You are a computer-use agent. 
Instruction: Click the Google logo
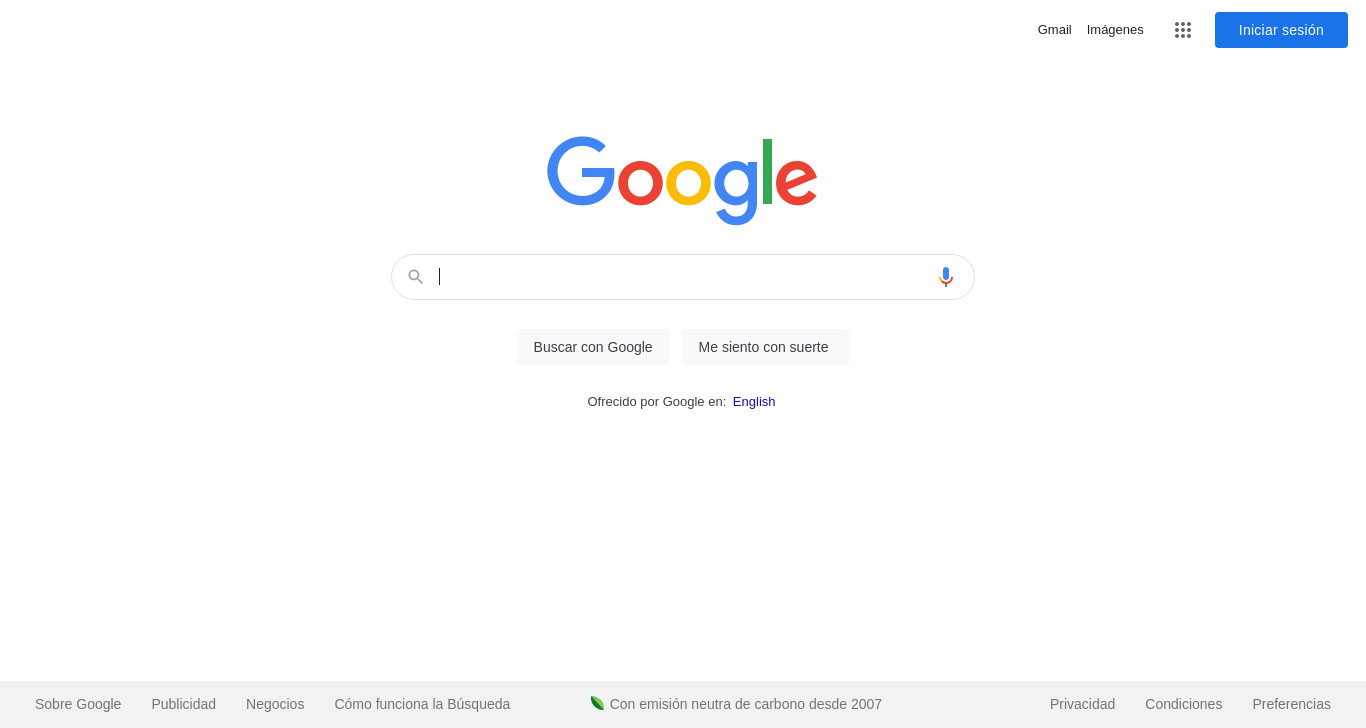(682, 180)
